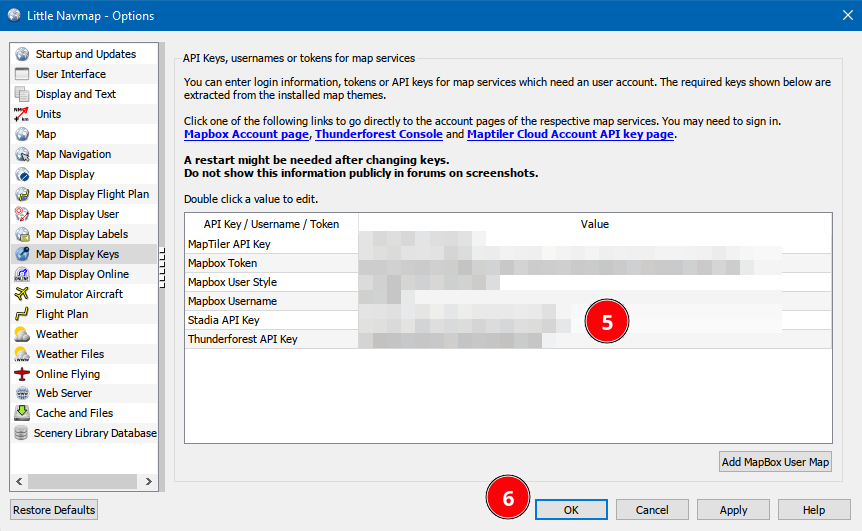Click the Map Display User icon
This screenshot has width=862, height=531.
point(22,214)
